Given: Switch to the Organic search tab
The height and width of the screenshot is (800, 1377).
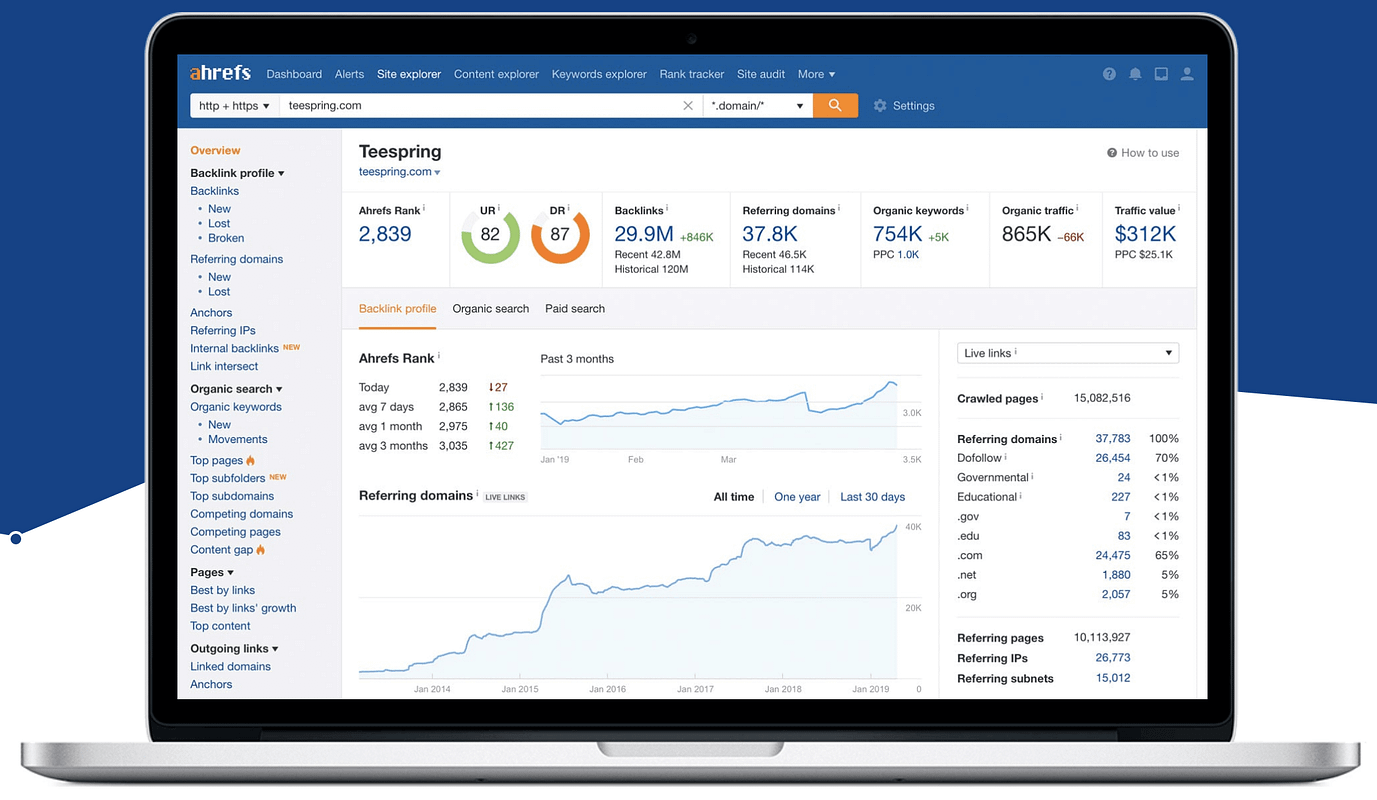Looking at the screenshot, I should (491, 309).
